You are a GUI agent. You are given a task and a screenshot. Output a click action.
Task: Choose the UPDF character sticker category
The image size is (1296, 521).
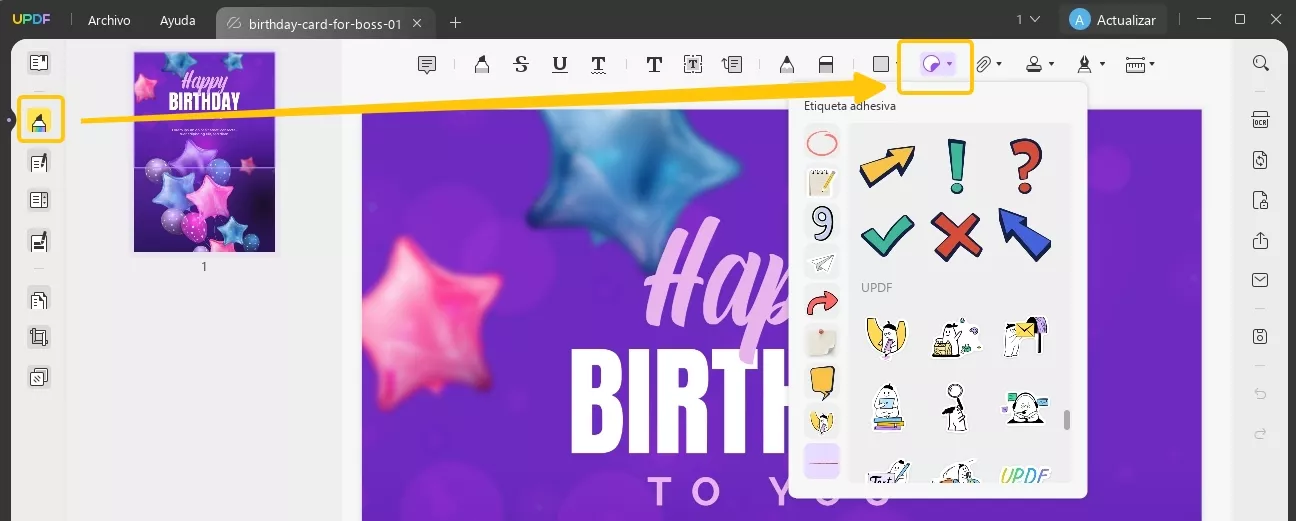(x=821, y=421)
